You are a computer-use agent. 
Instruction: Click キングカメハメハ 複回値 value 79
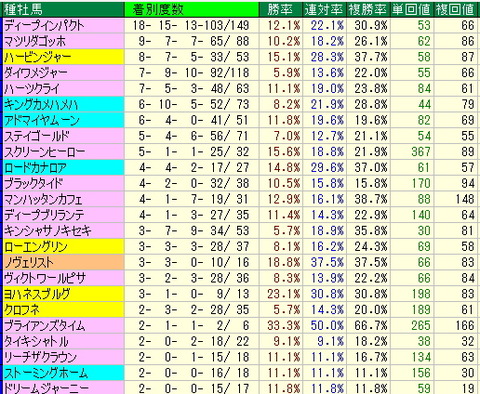(x=468, y=105)
